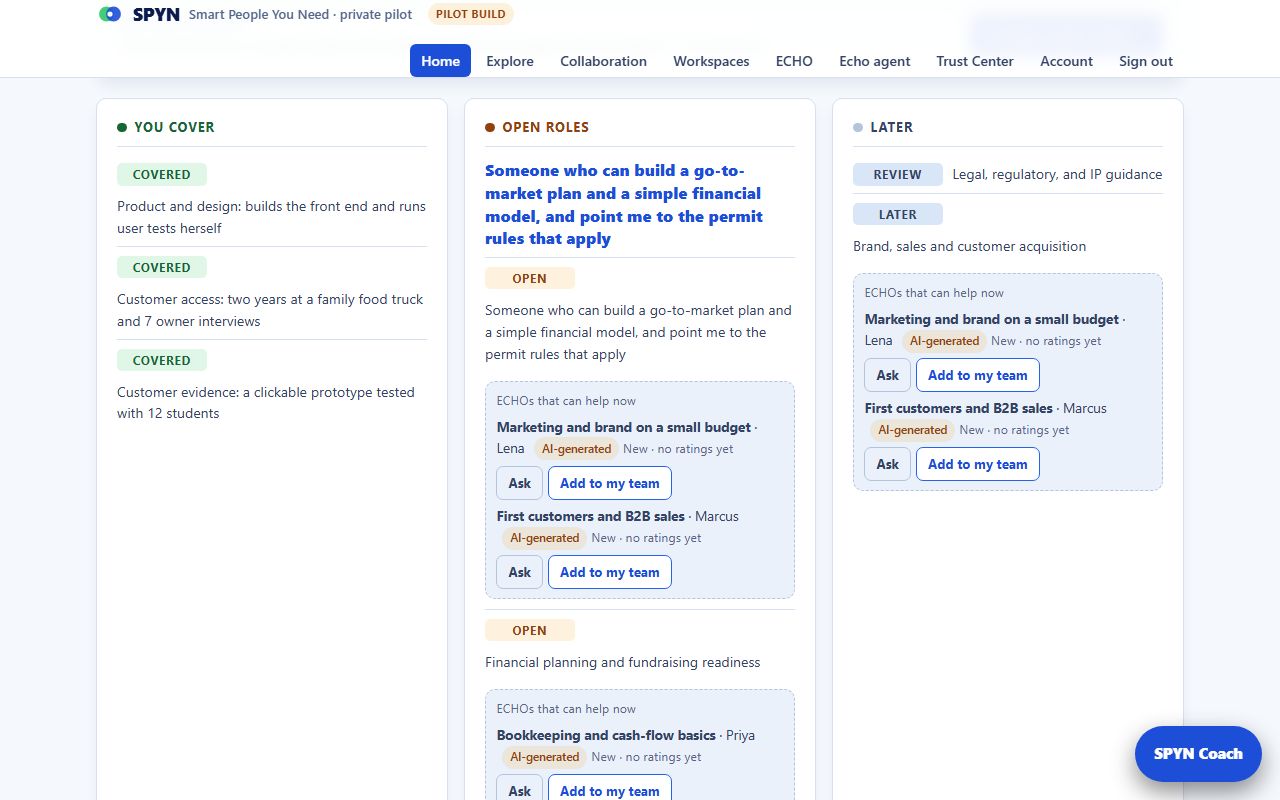Select 'Brand, sales and customer acquisition' text
The image size is (1280, 800).
click(x=969, y=246)
